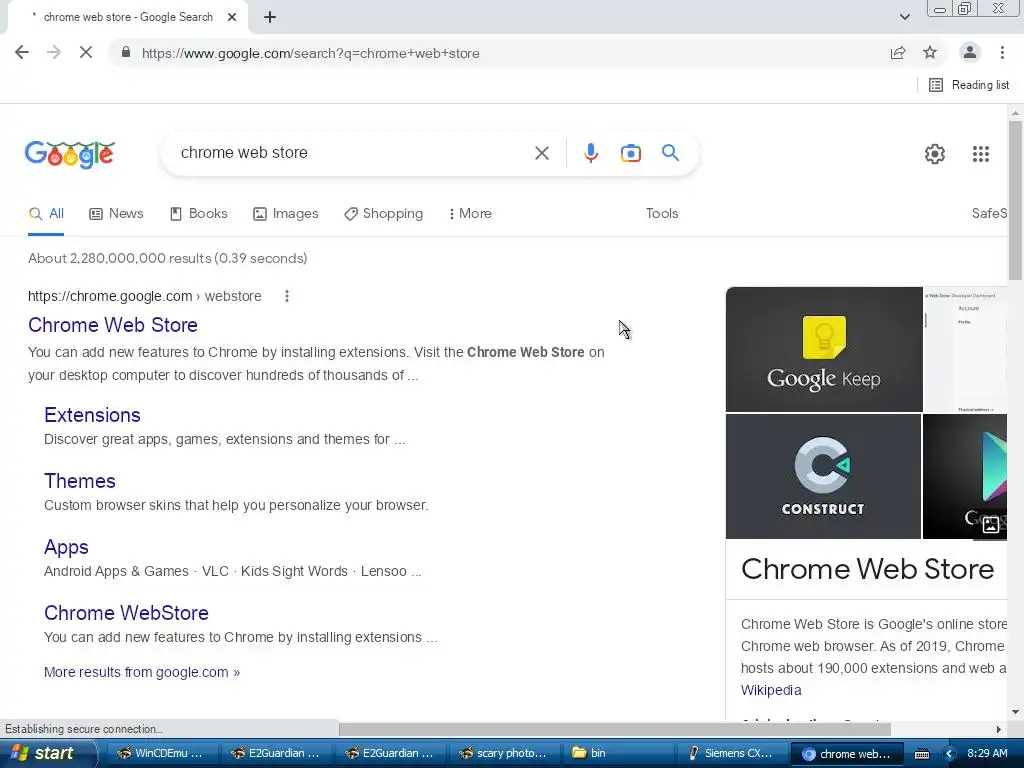The image size is (1024, 768).
Task: Open Google search settings gear
Action: tap(935, 154)
